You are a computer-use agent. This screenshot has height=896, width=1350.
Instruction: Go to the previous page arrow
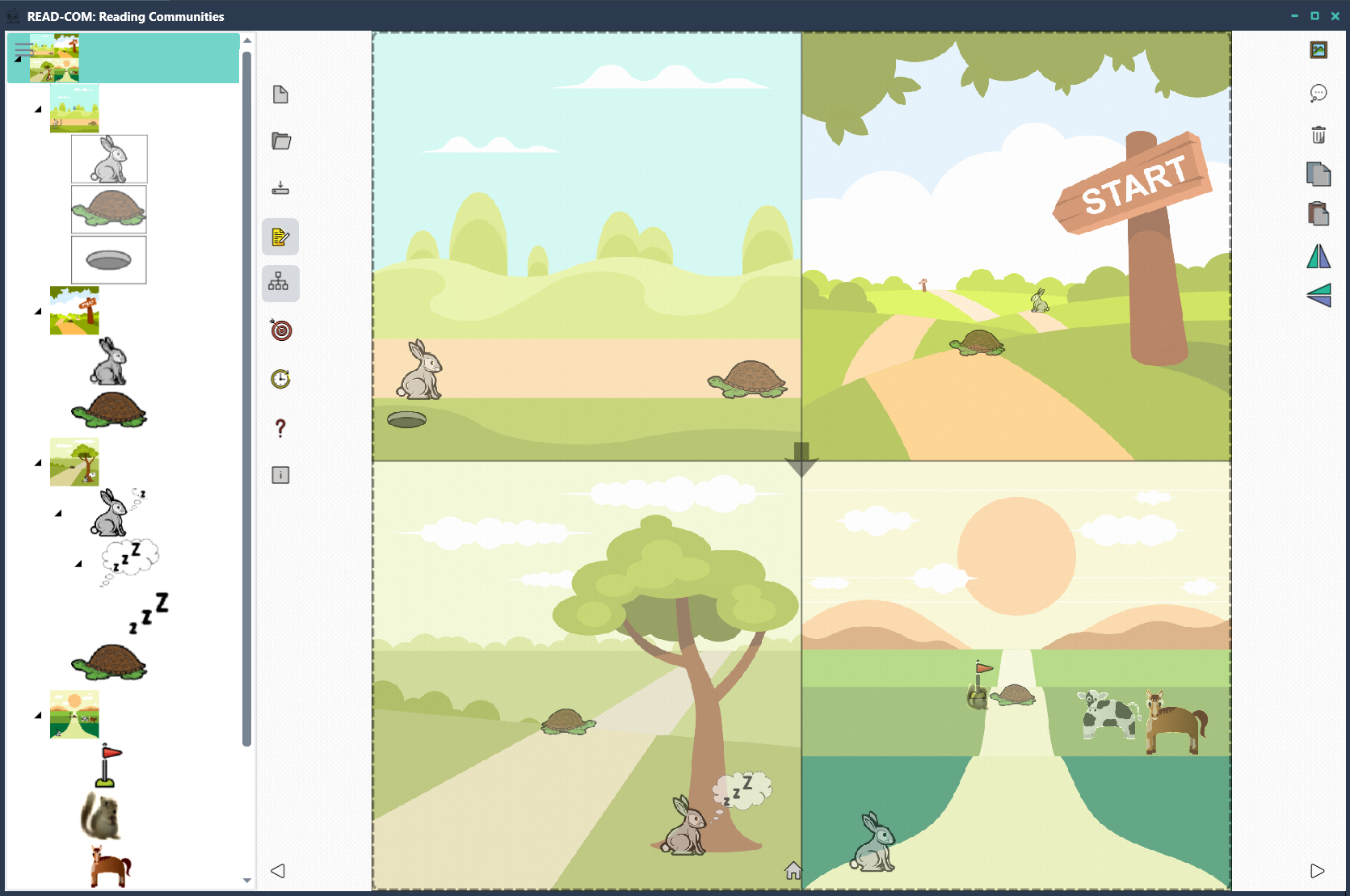[278, 871]
